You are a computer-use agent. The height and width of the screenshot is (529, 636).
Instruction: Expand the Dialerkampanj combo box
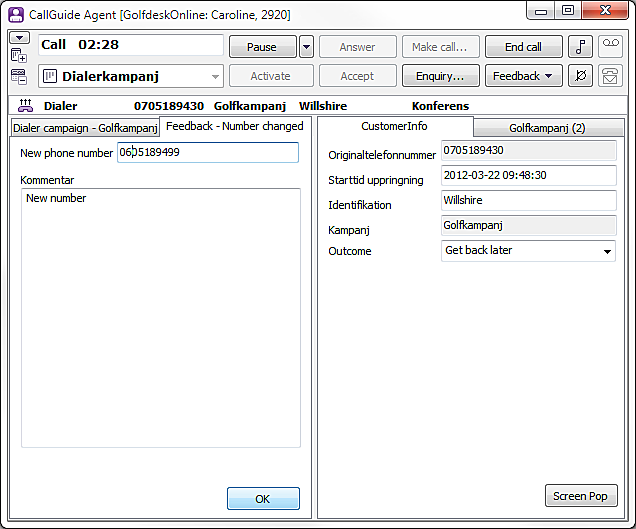[216, 76]
